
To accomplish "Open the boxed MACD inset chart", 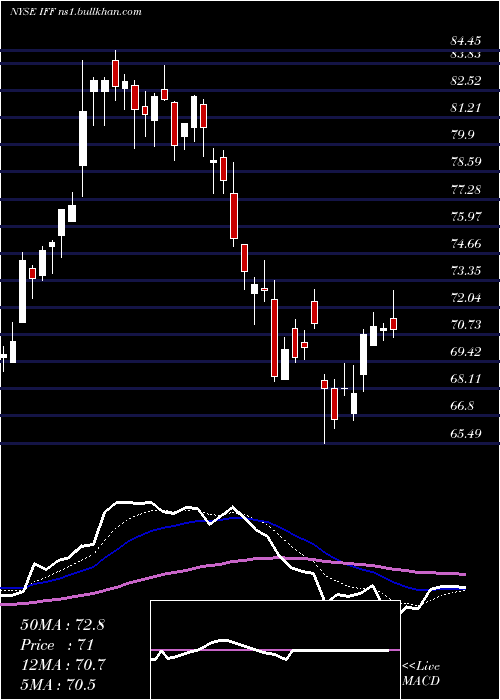I will [275, 650].
